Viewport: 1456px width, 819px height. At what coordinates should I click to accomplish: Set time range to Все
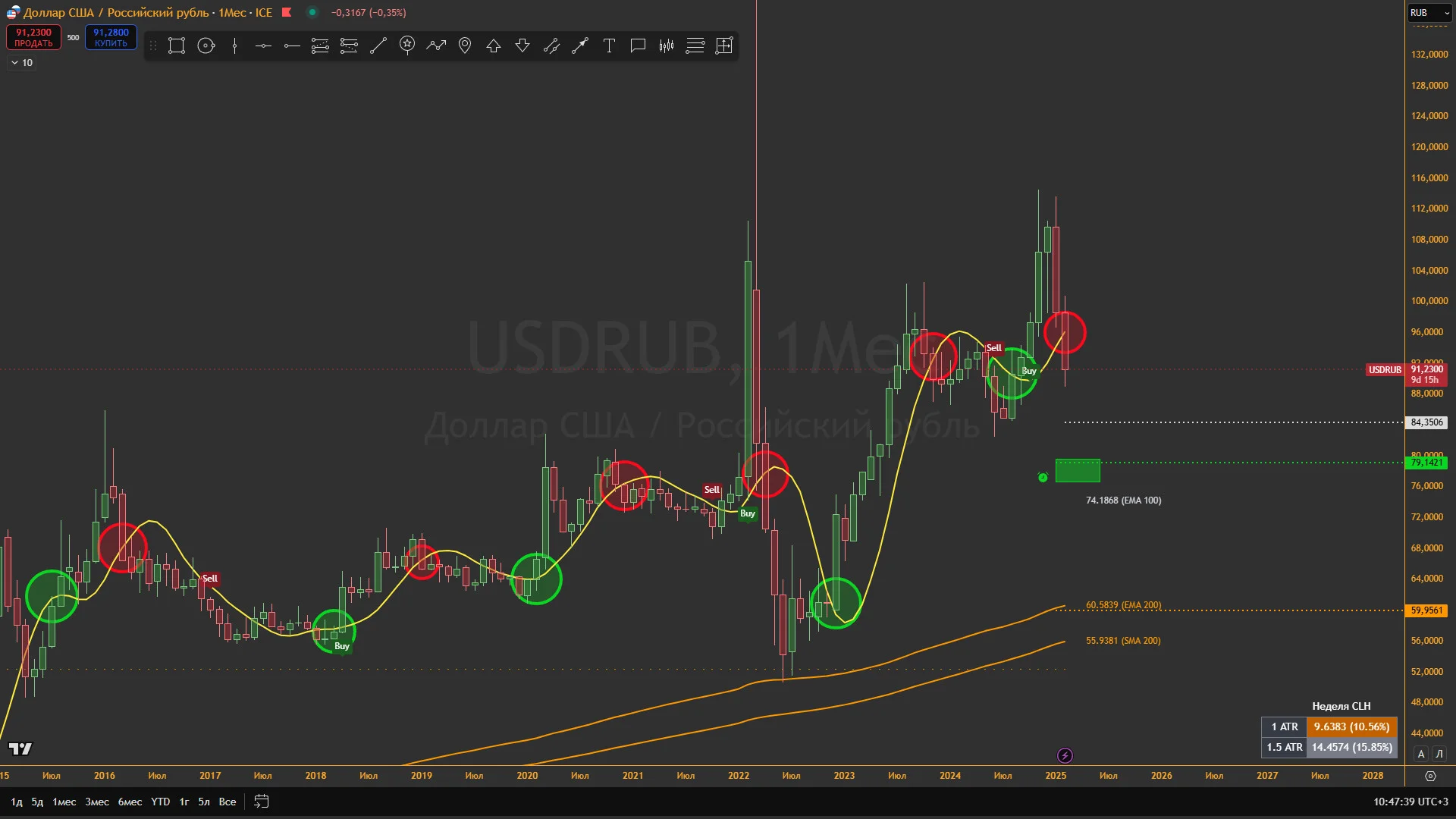click(x=227, y=802)
